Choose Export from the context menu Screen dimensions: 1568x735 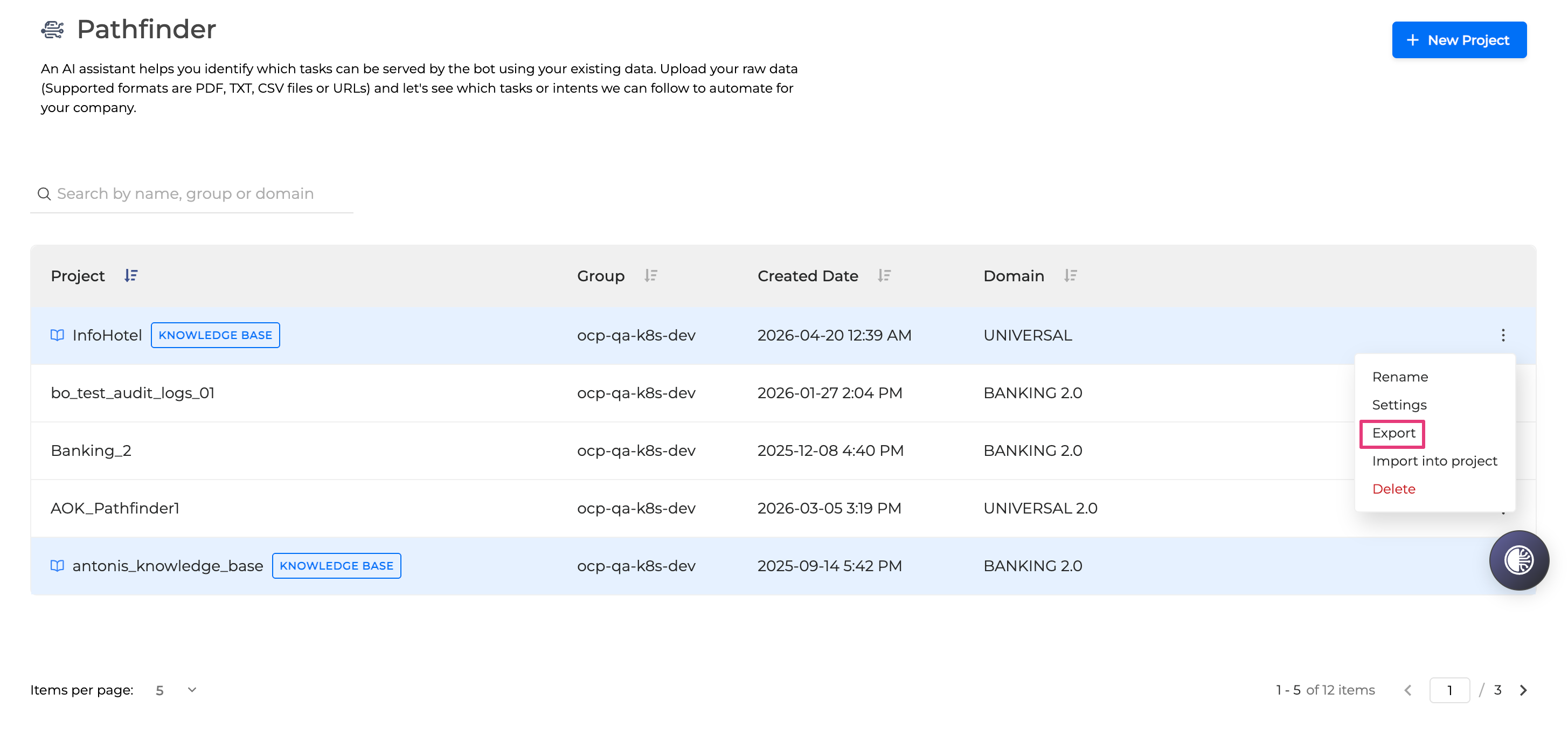1393,433
